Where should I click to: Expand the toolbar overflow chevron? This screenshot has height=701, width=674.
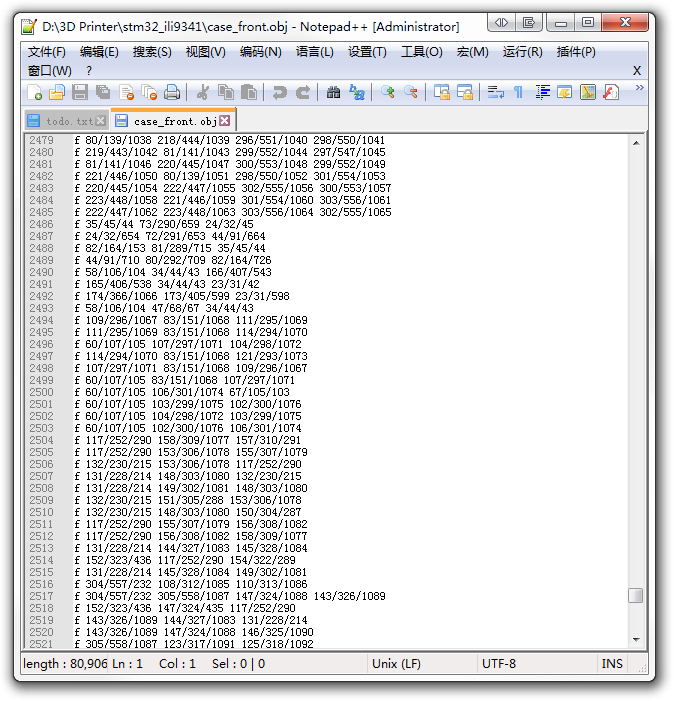(x=639, y=89)
